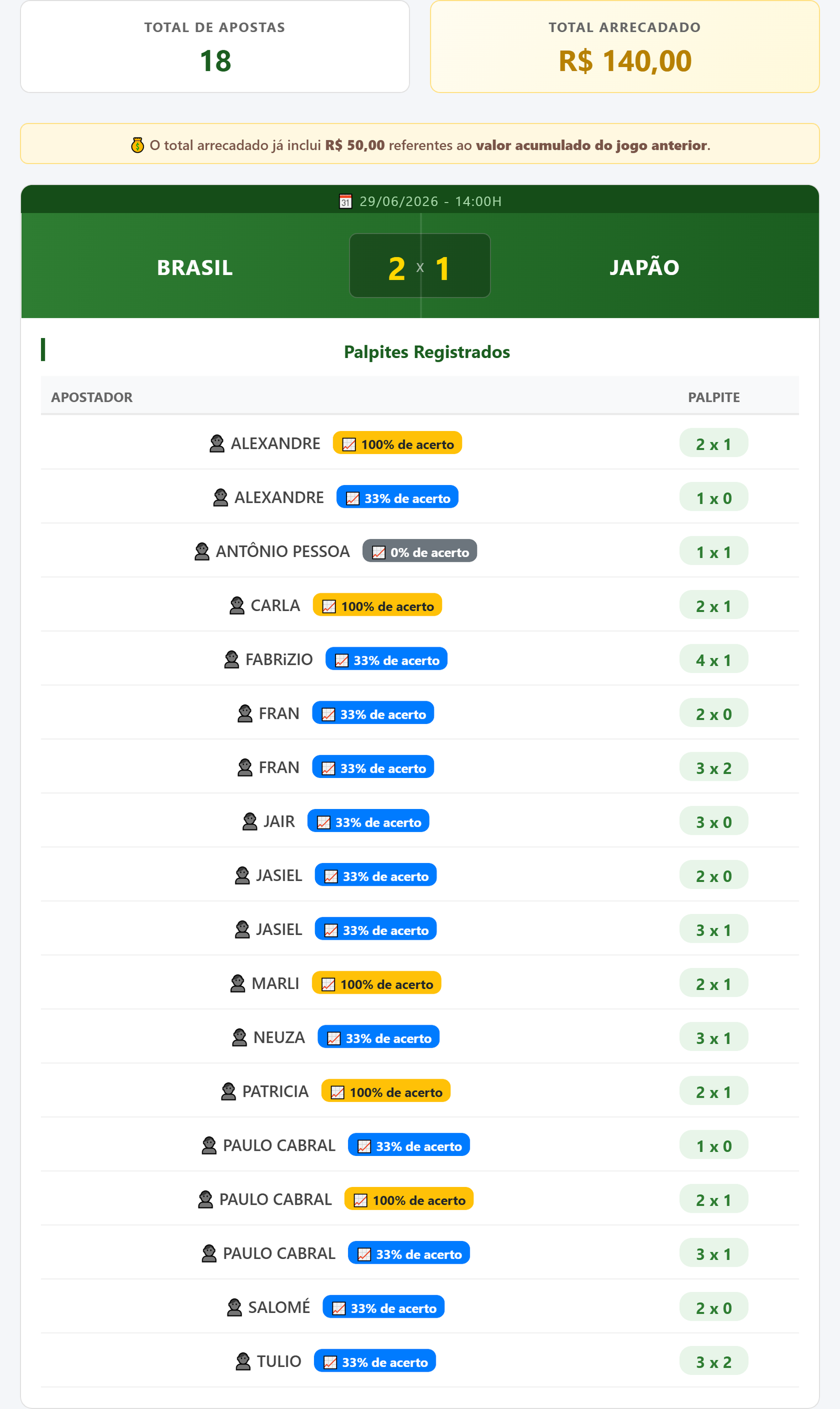
Task: Click the TULIO bettor name
Action: [x=279, y=1361]
